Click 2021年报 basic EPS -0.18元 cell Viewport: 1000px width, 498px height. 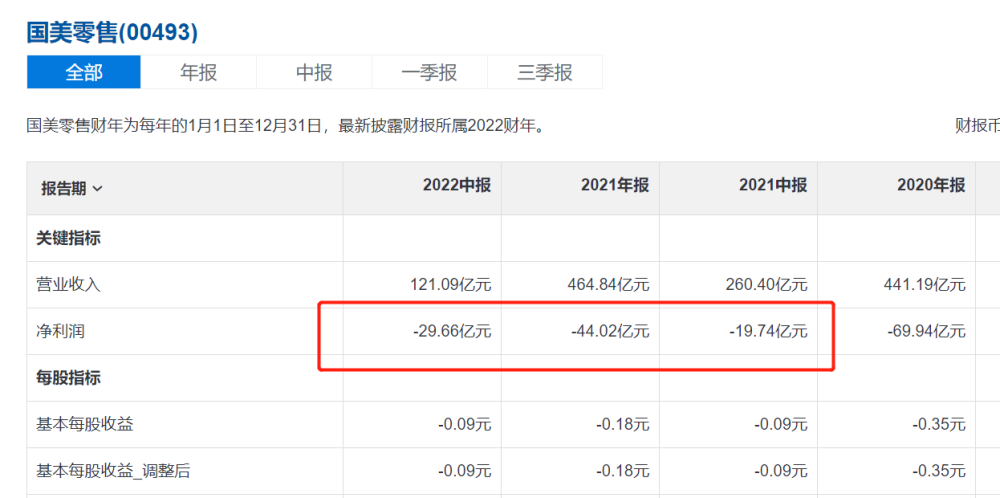tap(623, 425)
